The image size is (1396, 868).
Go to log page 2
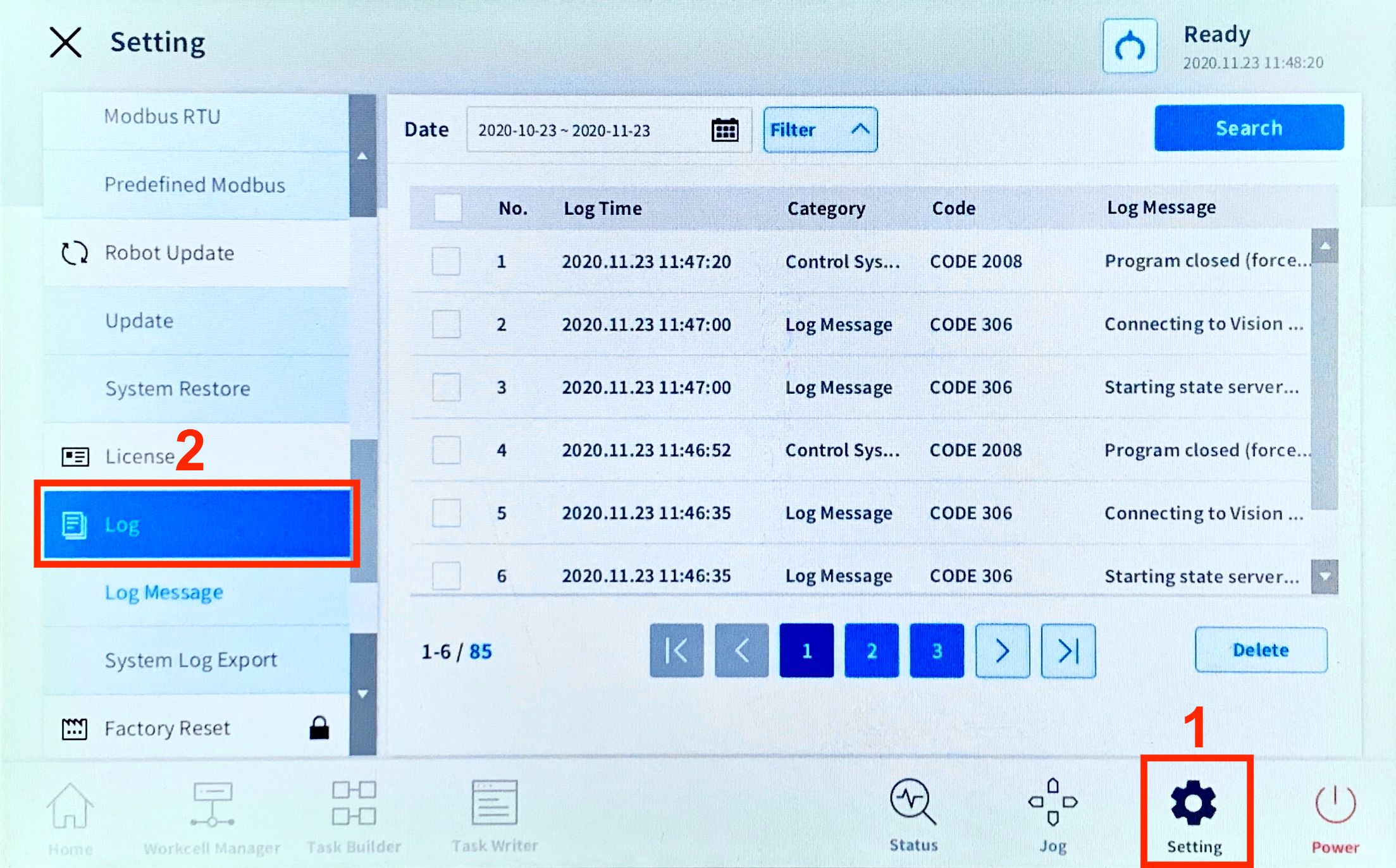pos(872,651)
